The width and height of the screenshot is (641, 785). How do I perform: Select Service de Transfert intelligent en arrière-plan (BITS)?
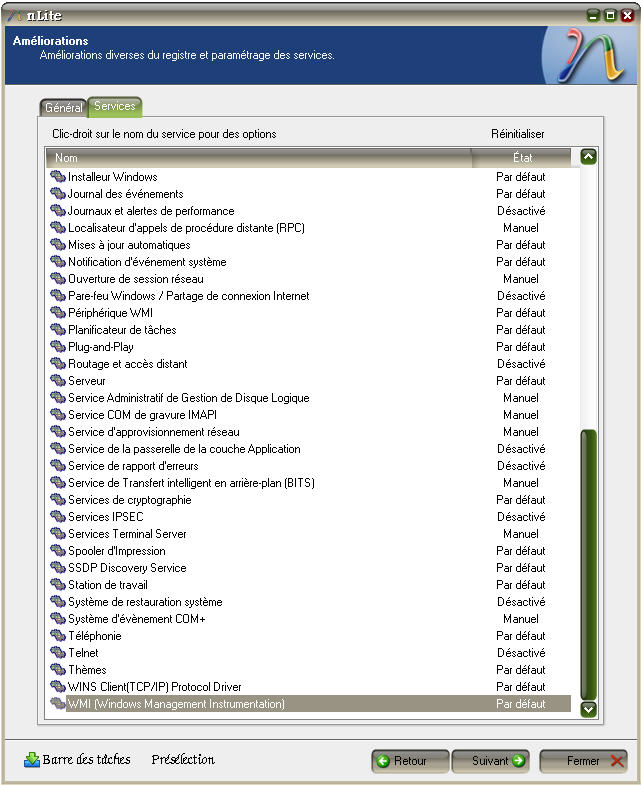[x=308, y=483]
